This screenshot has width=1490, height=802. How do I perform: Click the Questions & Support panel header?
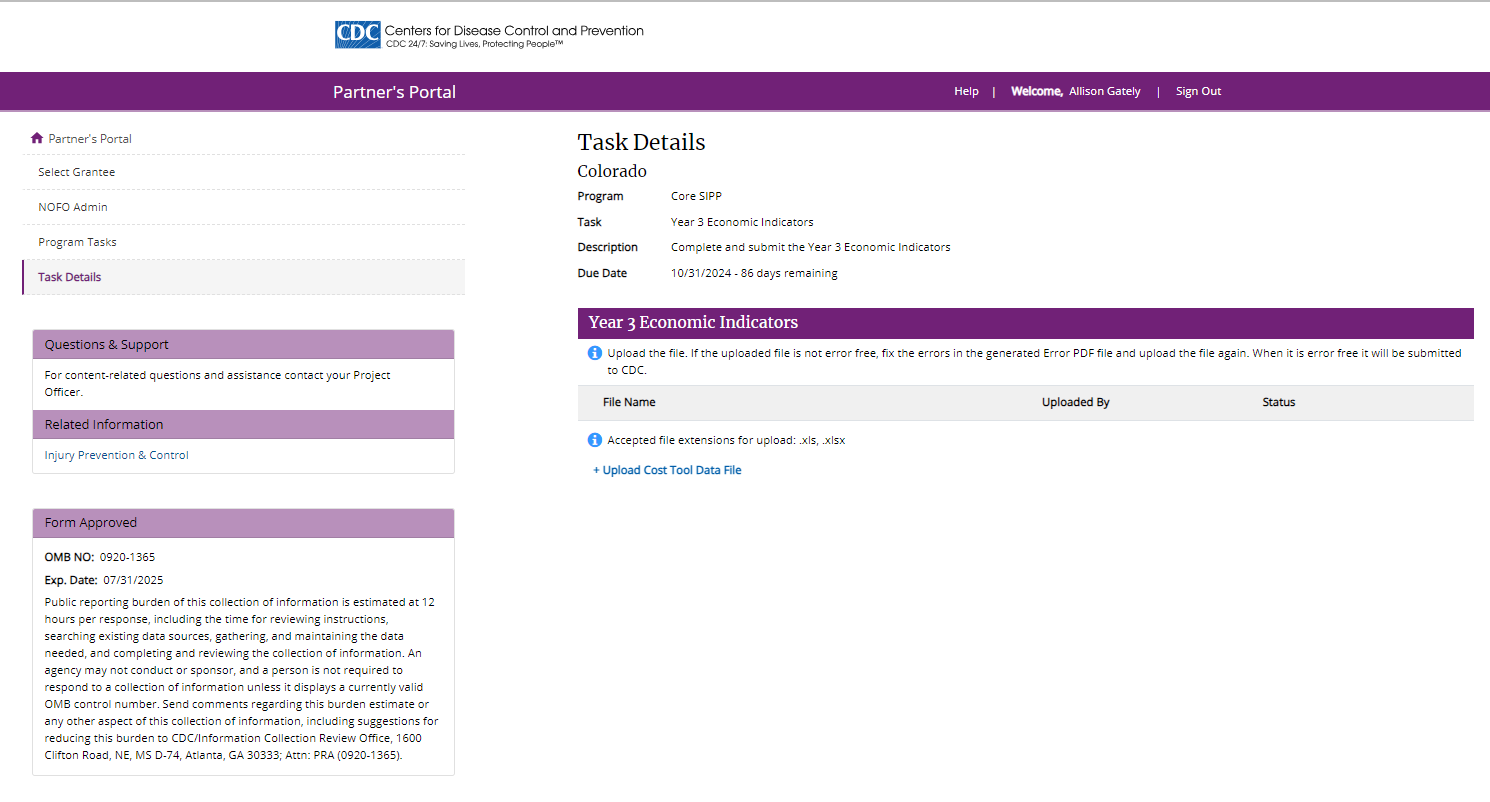click(x=243, y=344)
